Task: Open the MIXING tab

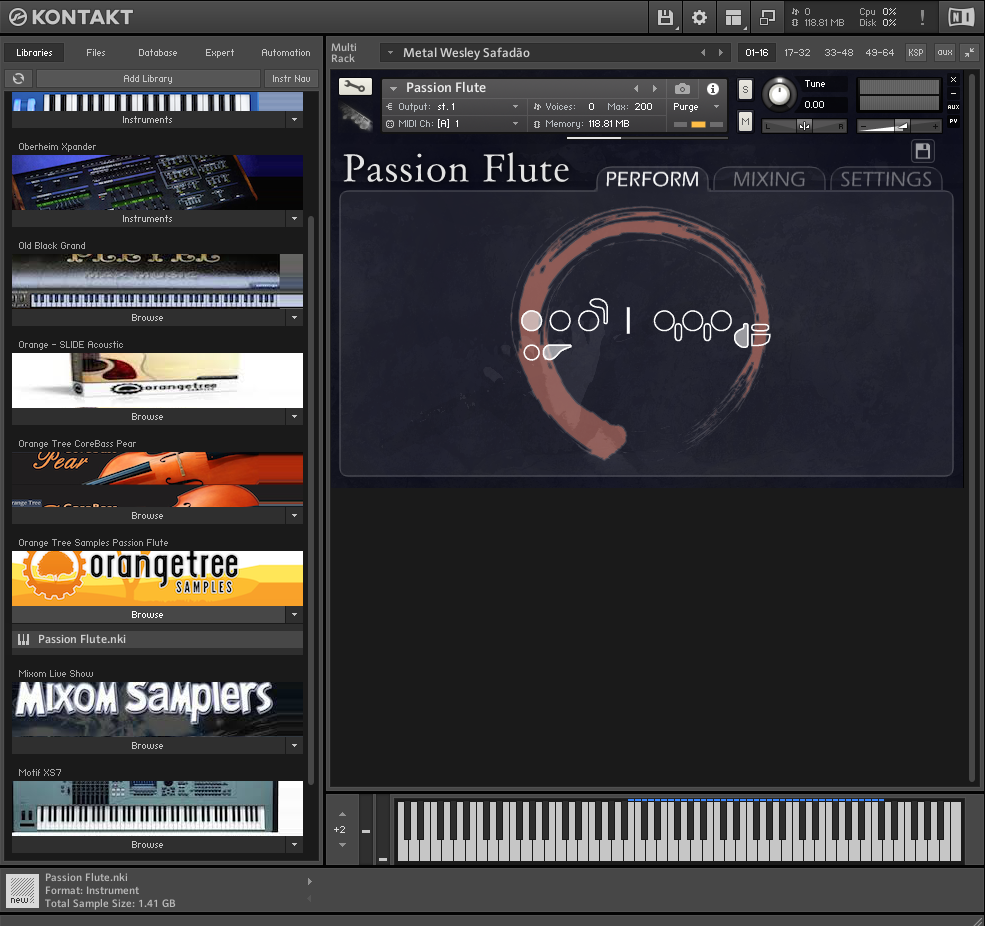Action: [769, 179]
